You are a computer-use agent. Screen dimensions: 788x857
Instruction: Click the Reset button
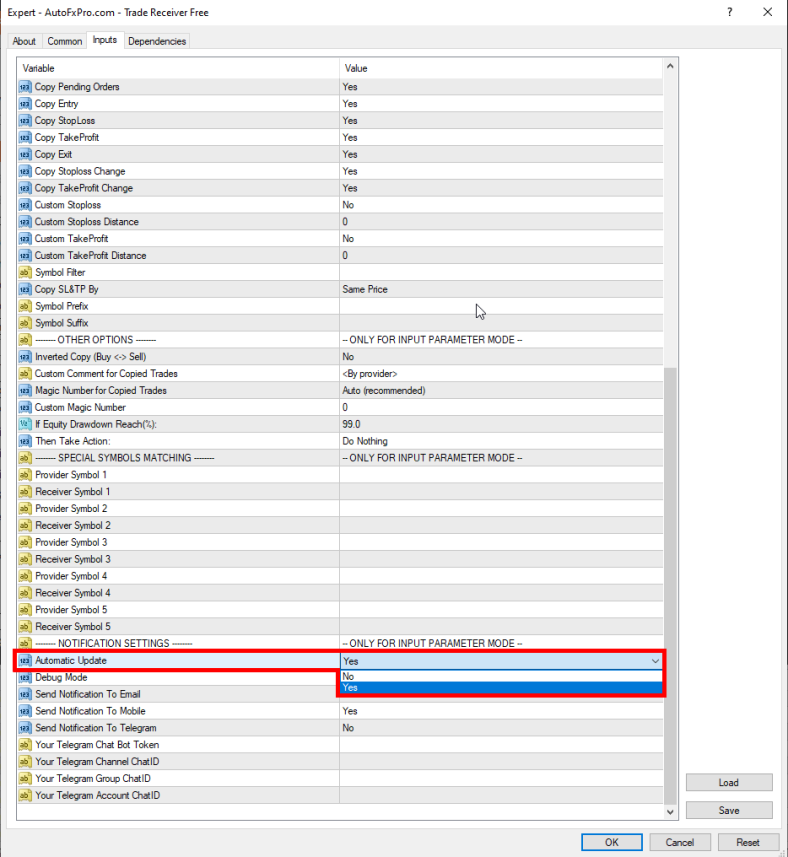pyautogui.click(x=747, y=842)
